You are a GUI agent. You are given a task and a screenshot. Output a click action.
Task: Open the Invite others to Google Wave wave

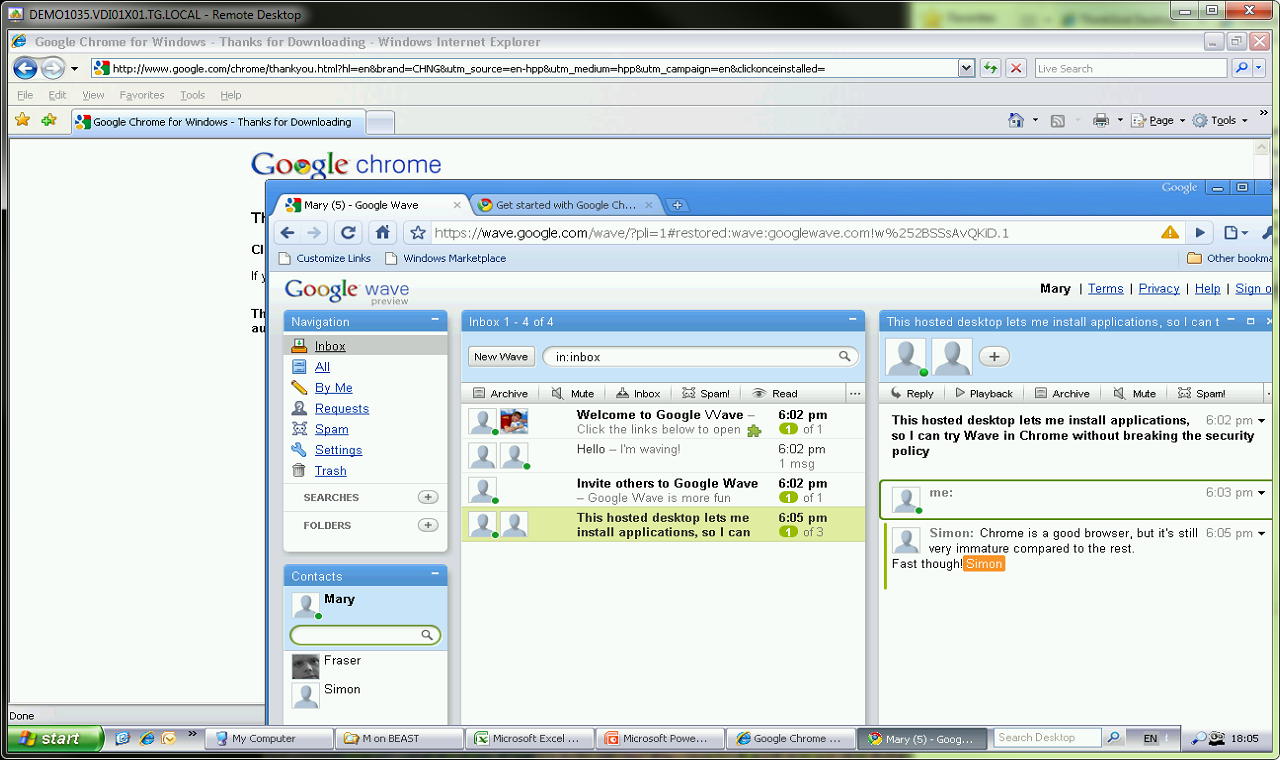tap(664, 490)
